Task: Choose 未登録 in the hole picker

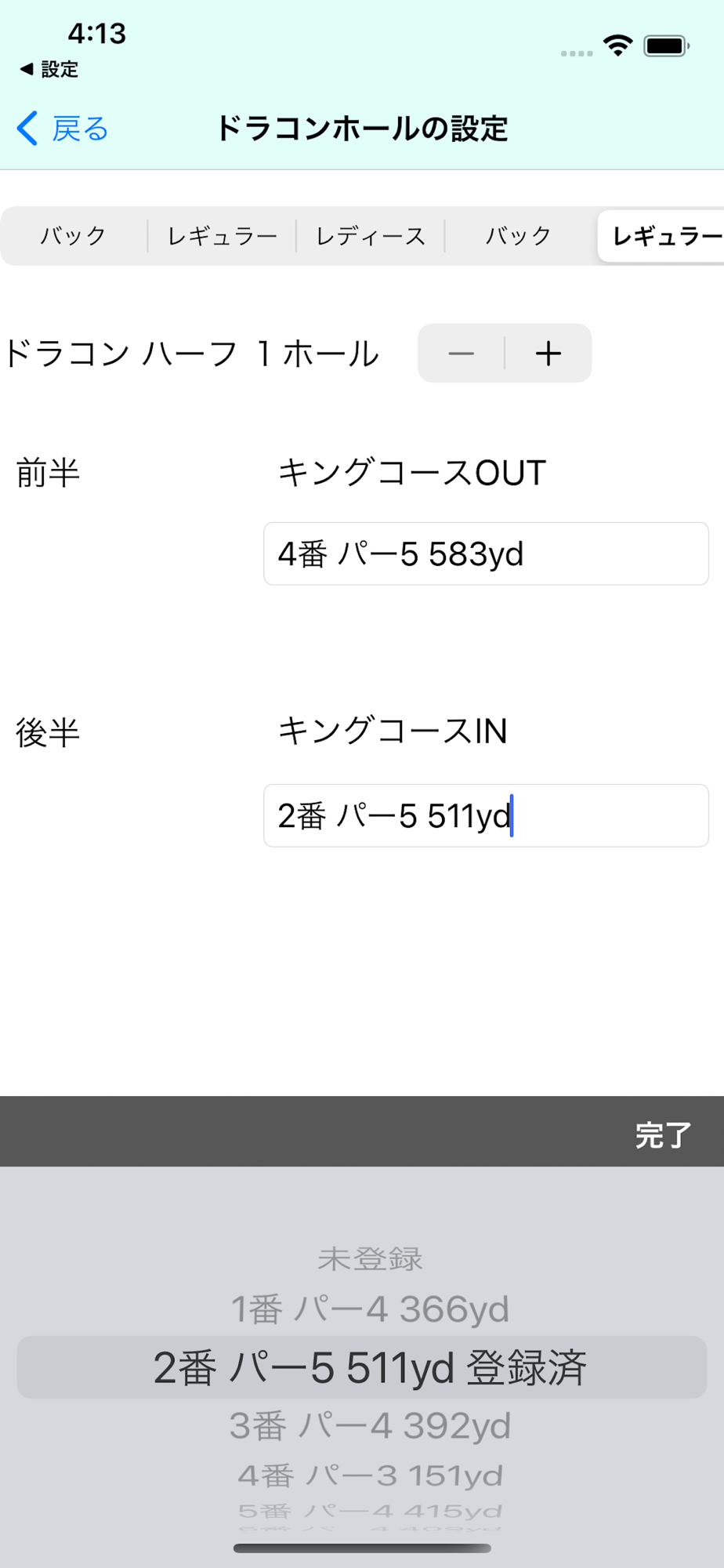Action: pyautogui.click(x=370, y=1259)
